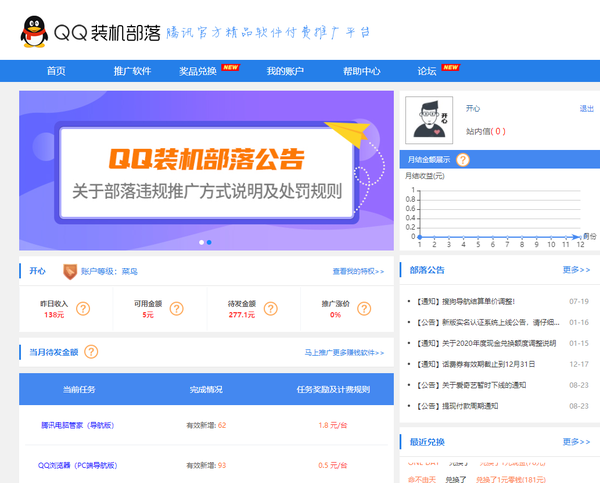Open notice 搜狗导航结算单价调整

click(x=466, y=302)
